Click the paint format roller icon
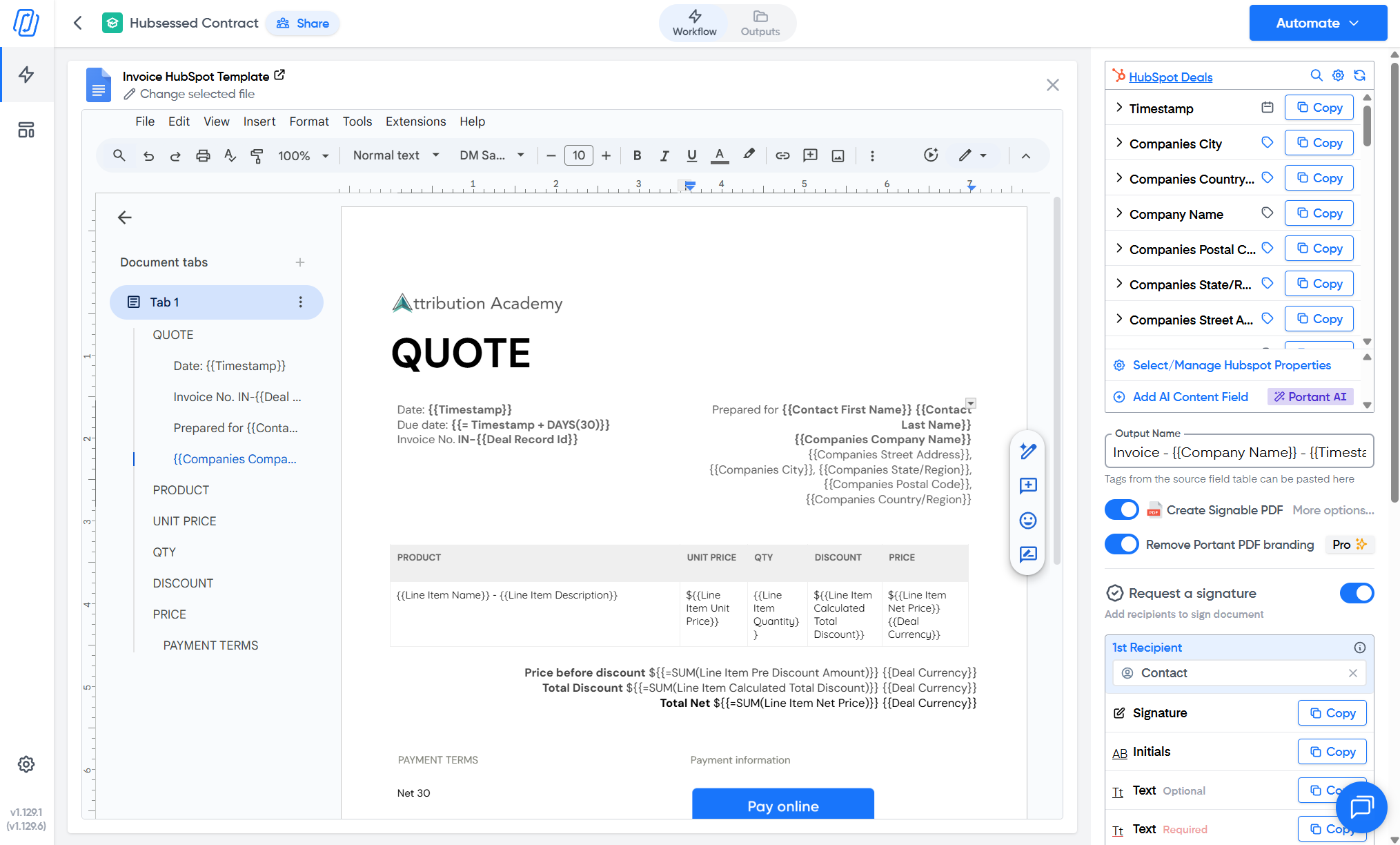1400x845 pixels. coord(257,156)
